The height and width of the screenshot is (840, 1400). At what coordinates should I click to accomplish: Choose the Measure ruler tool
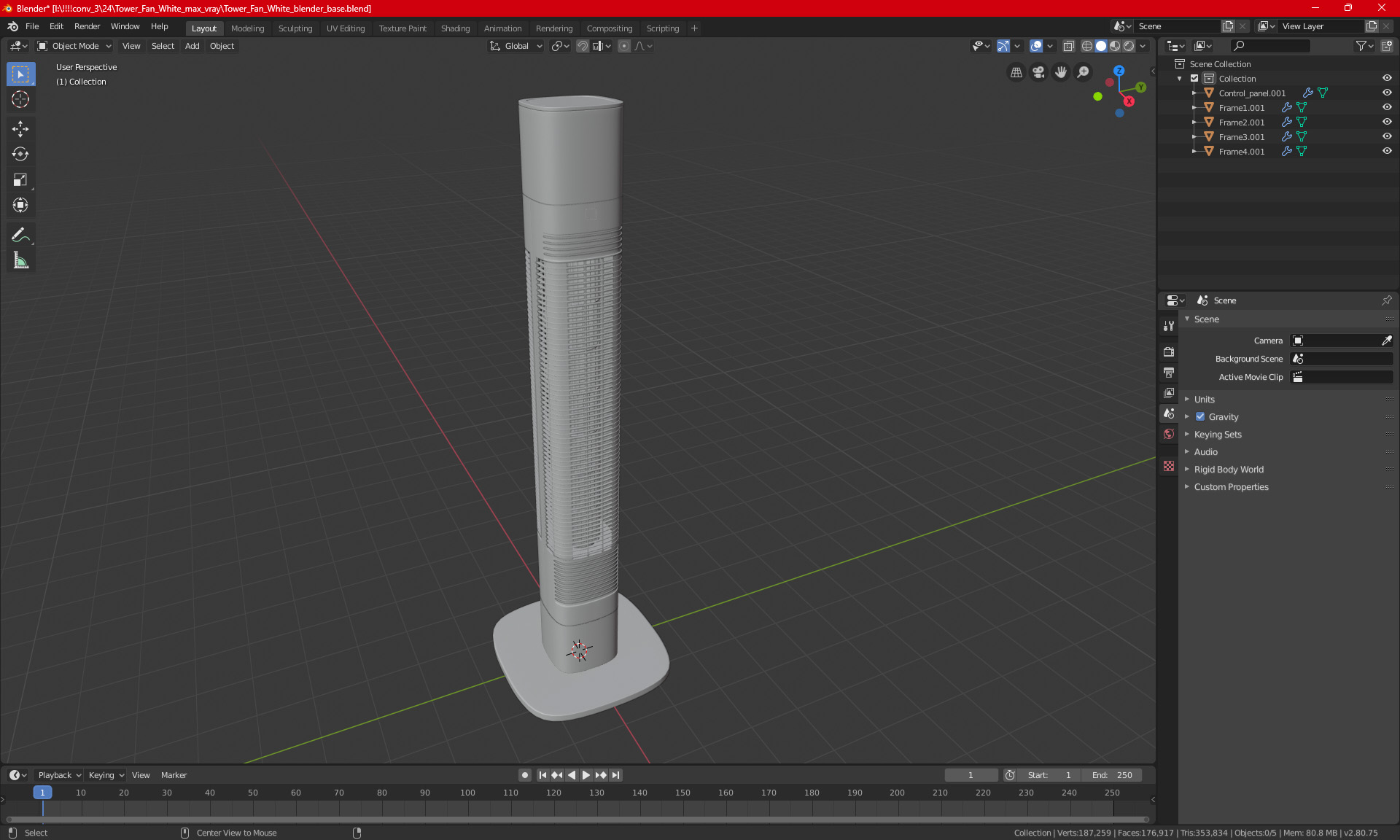pyautogui.click(x=20, y=260)
